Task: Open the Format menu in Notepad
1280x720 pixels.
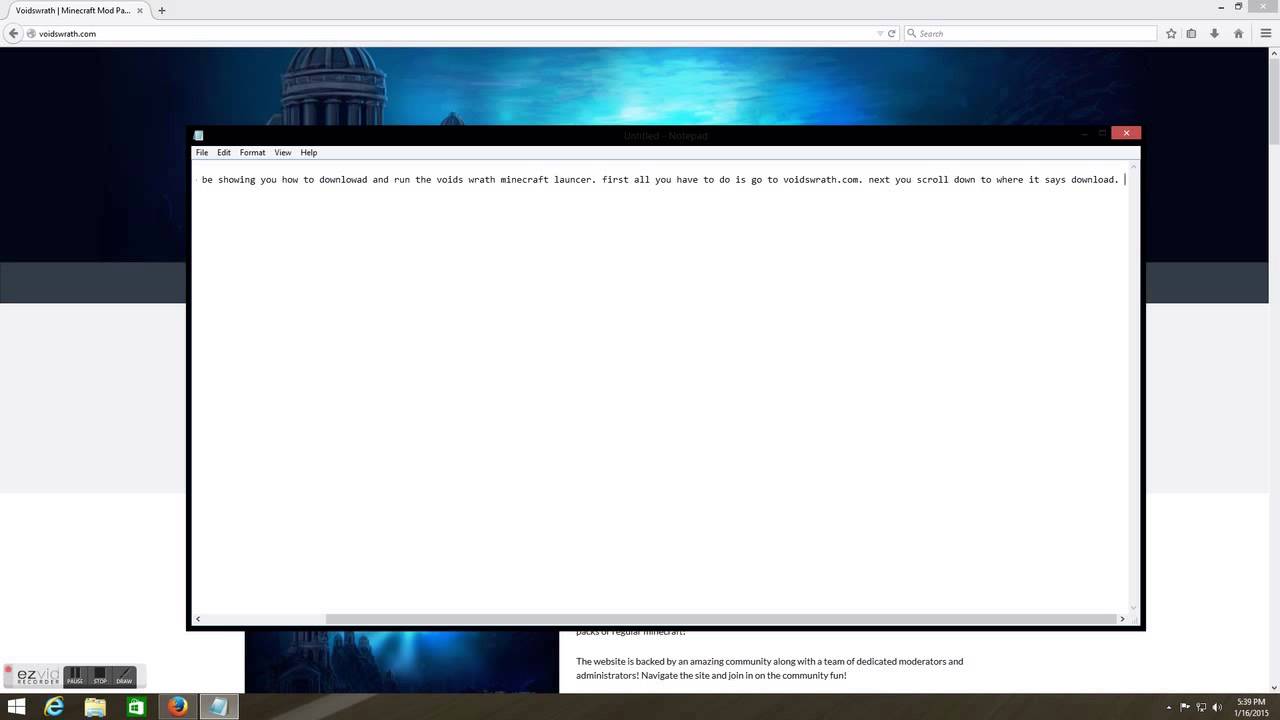Action: [252, 153]
